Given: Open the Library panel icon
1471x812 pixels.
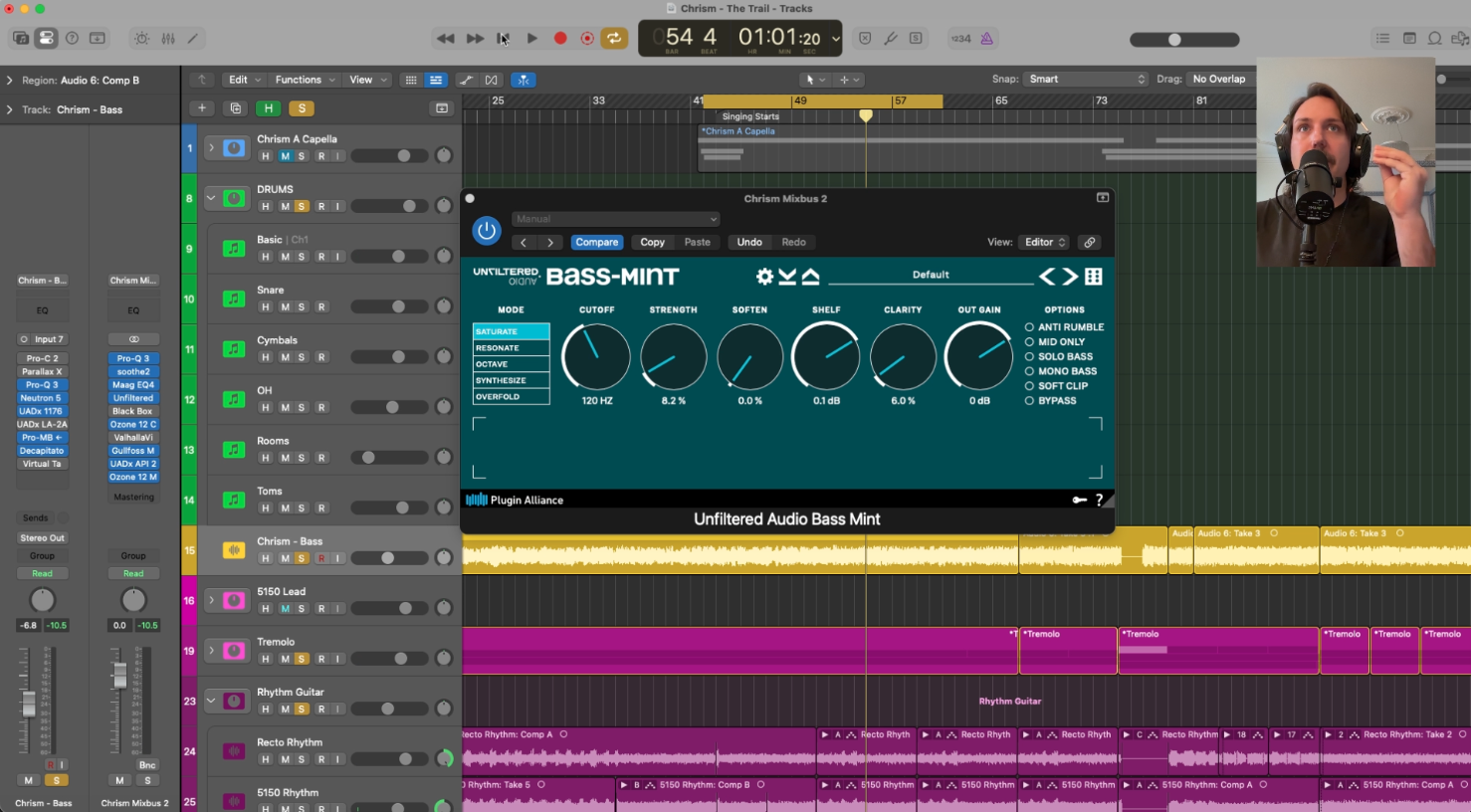Looking at the screenshot, I should point(21,39).
